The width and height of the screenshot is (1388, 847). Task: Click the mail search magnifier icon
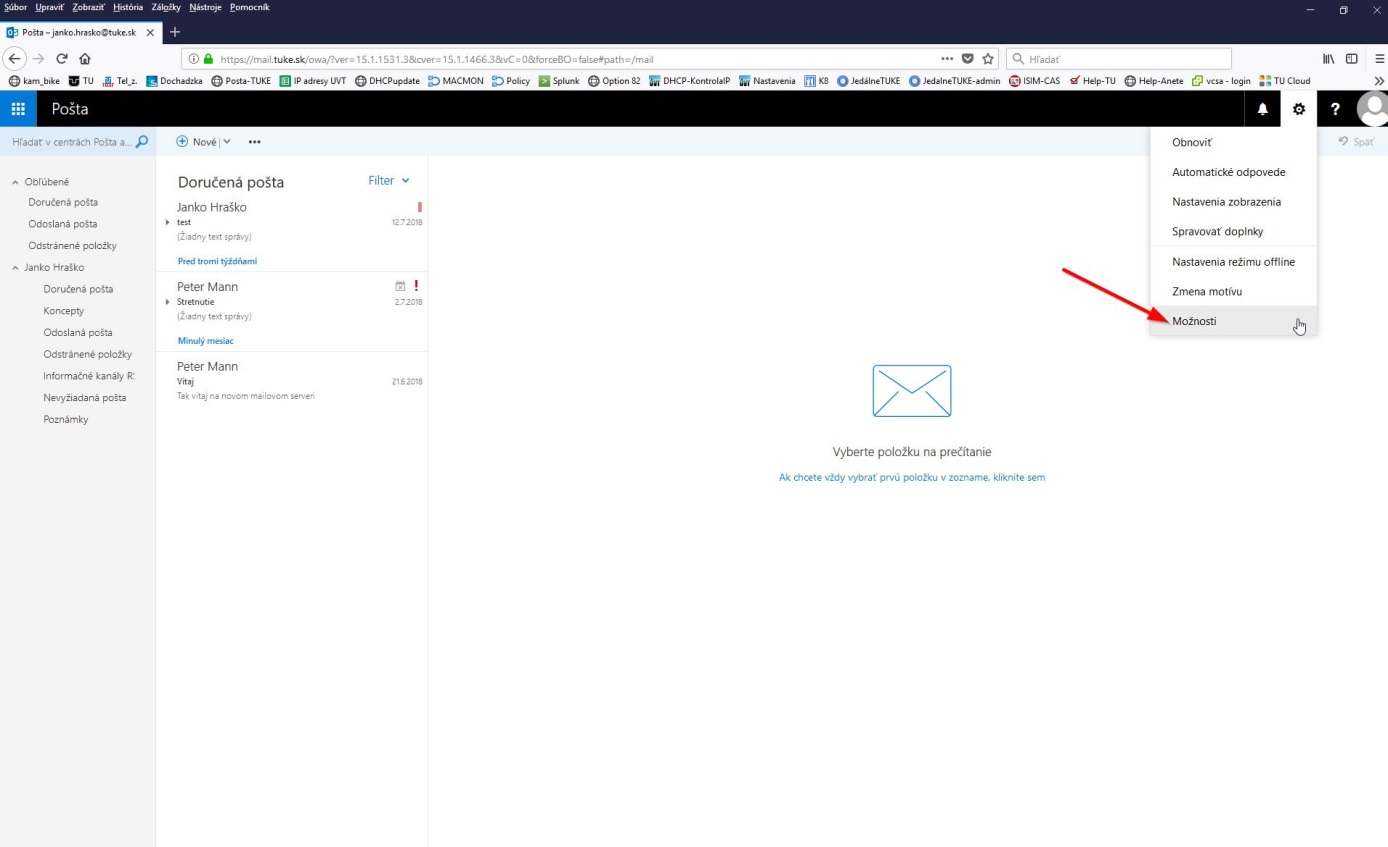point(142,142)
